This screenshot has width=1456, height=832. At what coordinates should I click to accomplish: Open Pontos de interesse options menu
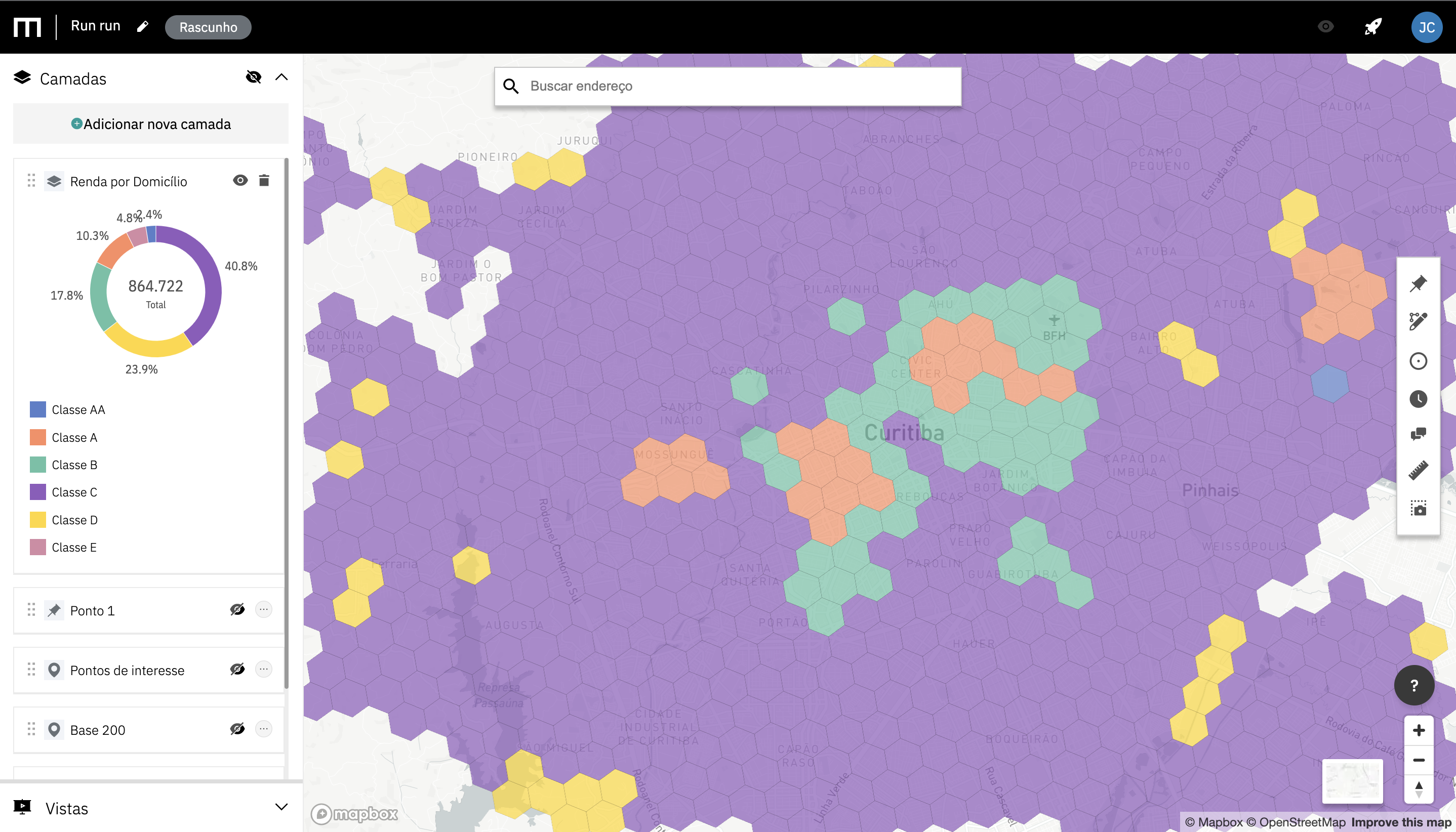(x=264, y=669)
